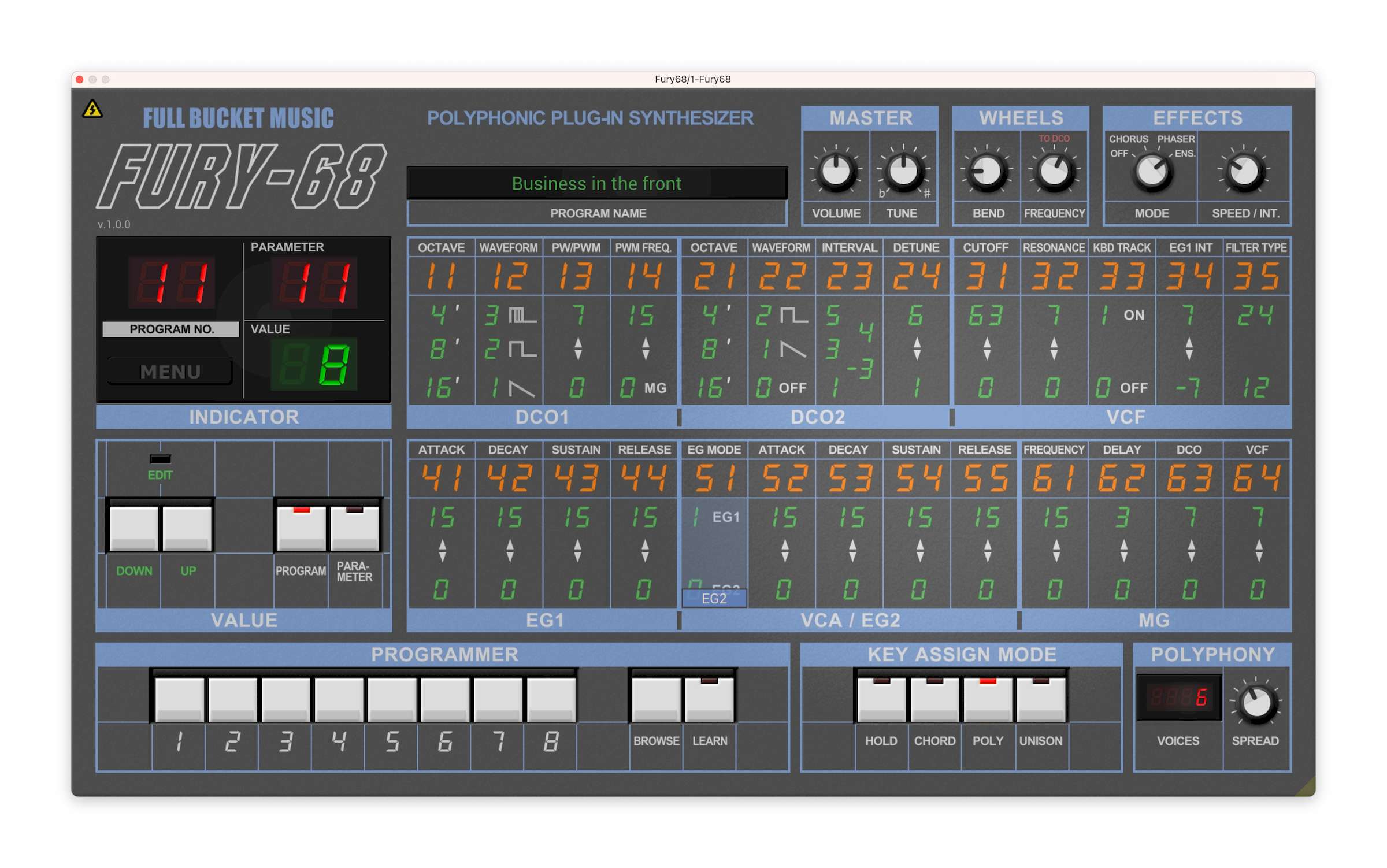Image resolution: width=1387 pixels, height=868 pixels.
Task: Enable the HOLD key assign button
Action: [x=881, y=699]
